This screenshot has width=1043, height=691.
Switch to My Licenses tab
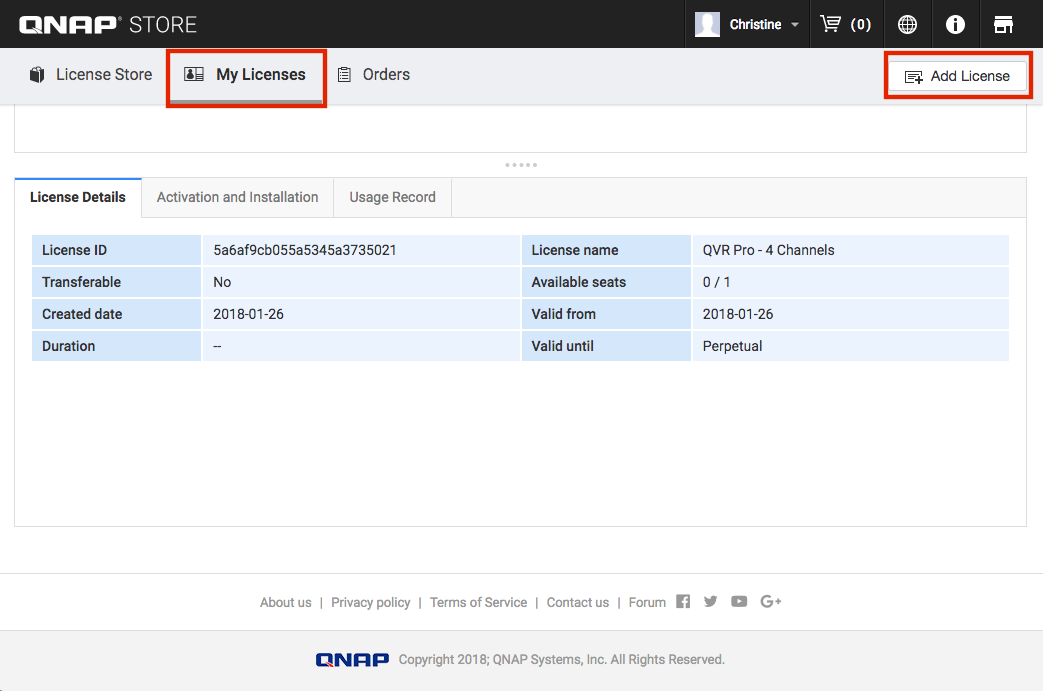coord(246,76)
